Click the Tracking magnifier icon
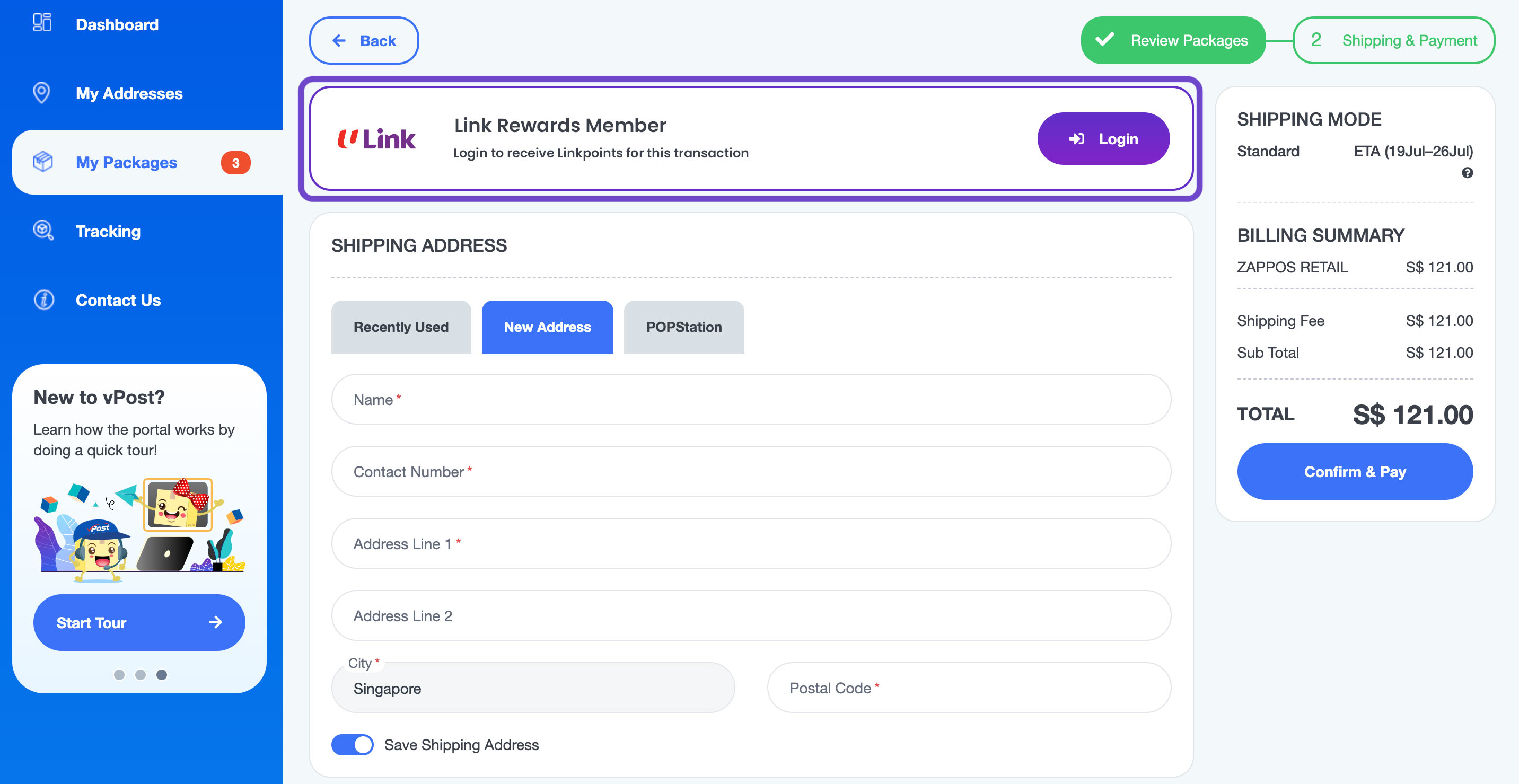This screenshot has width=1519, height=784. tap(43, 231)
